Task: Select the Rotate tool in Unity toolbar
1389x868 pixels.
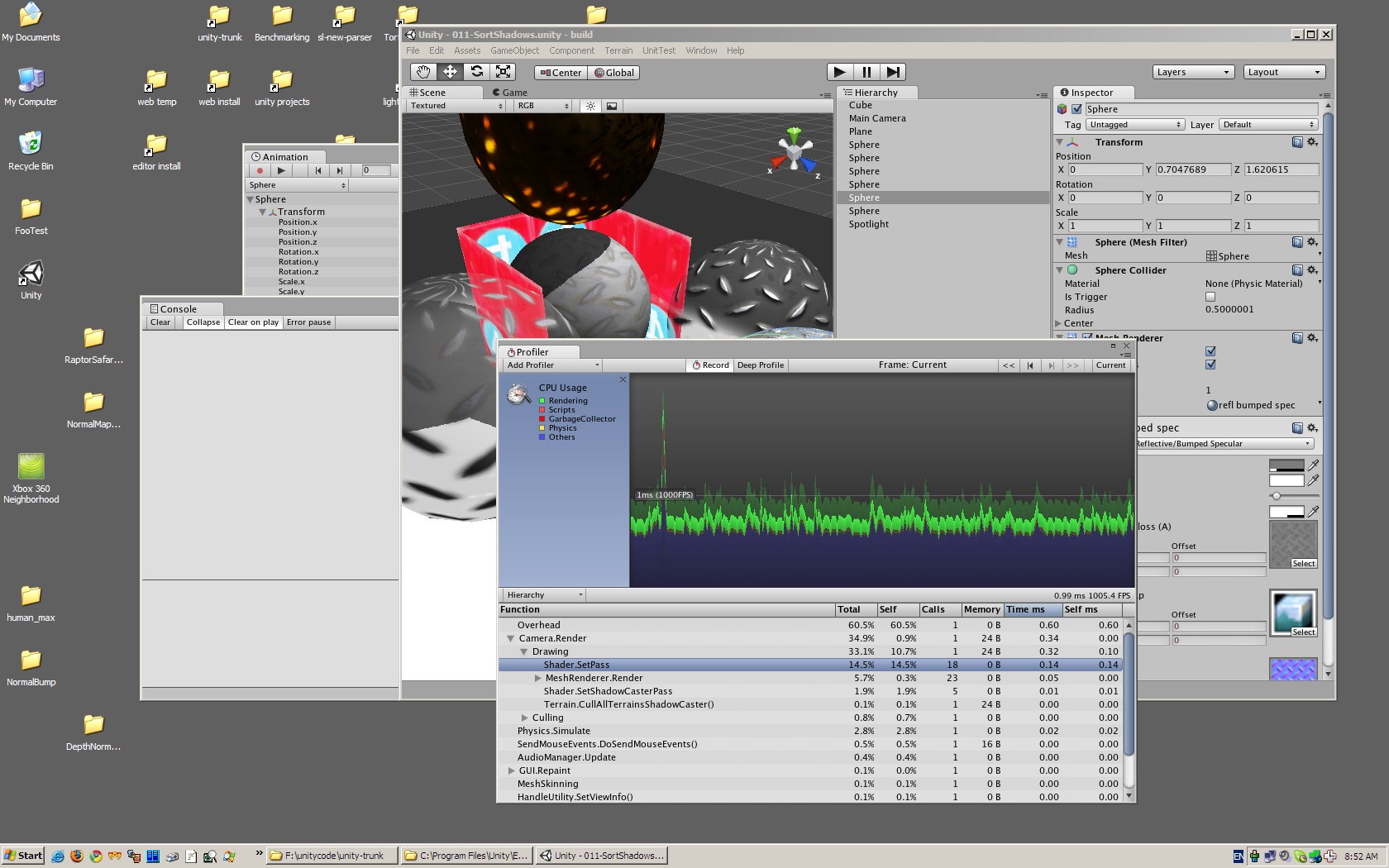Action: tap(476, 72)
